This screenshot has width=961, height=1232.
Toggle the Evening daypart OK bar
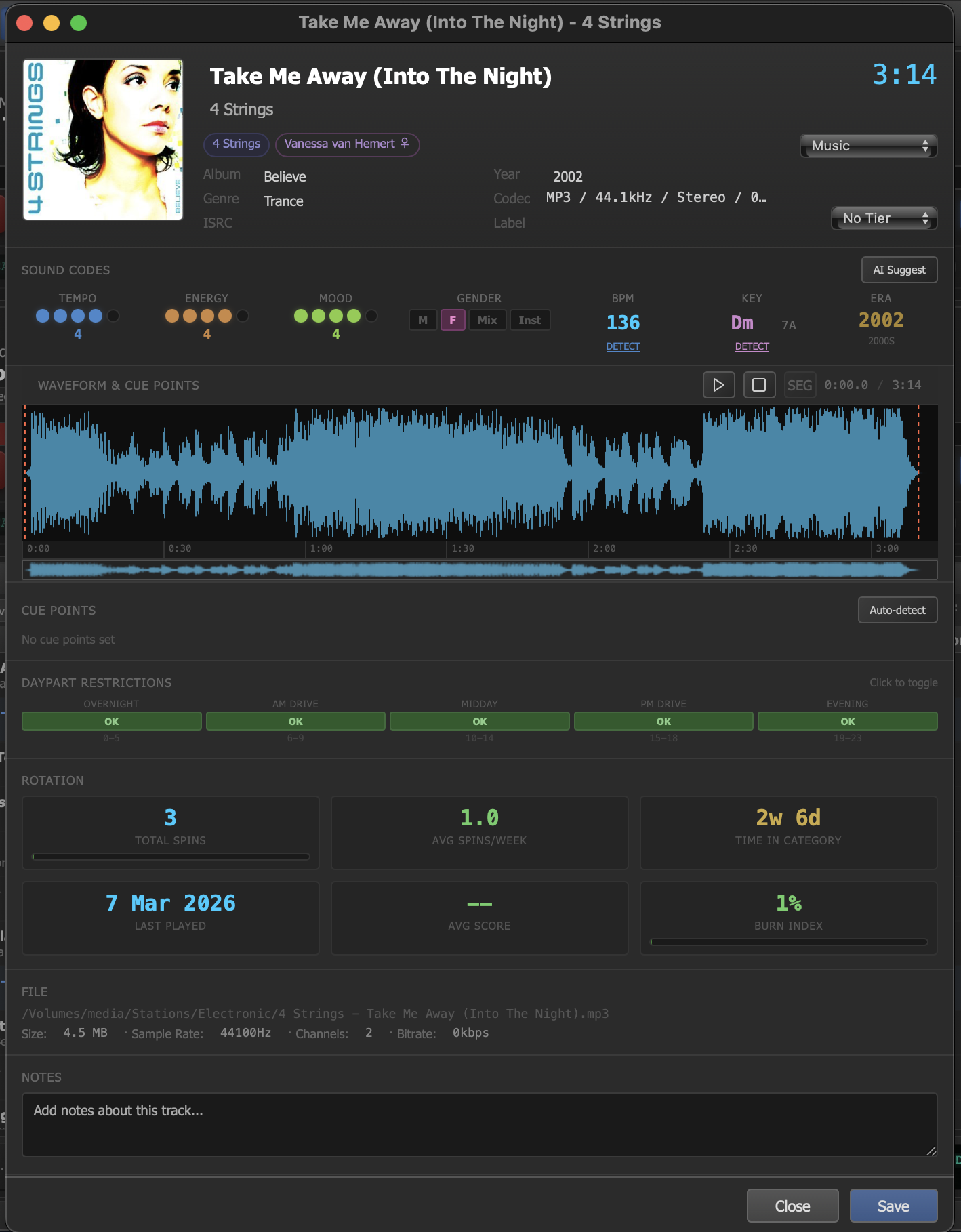pos(848,721)
